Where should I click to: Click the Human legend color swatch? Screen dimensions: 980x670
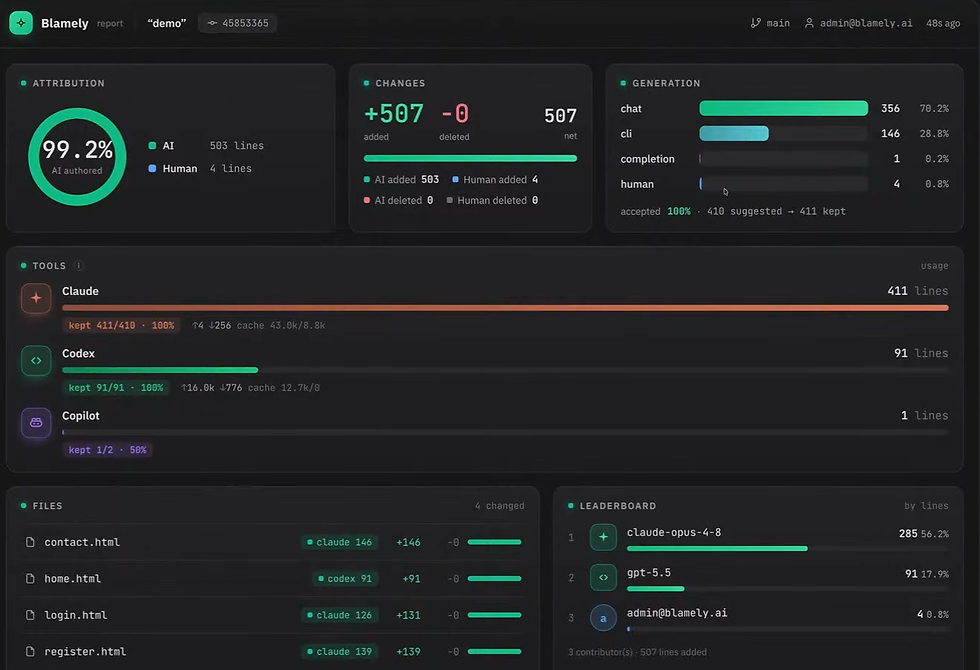coord(152,169)
